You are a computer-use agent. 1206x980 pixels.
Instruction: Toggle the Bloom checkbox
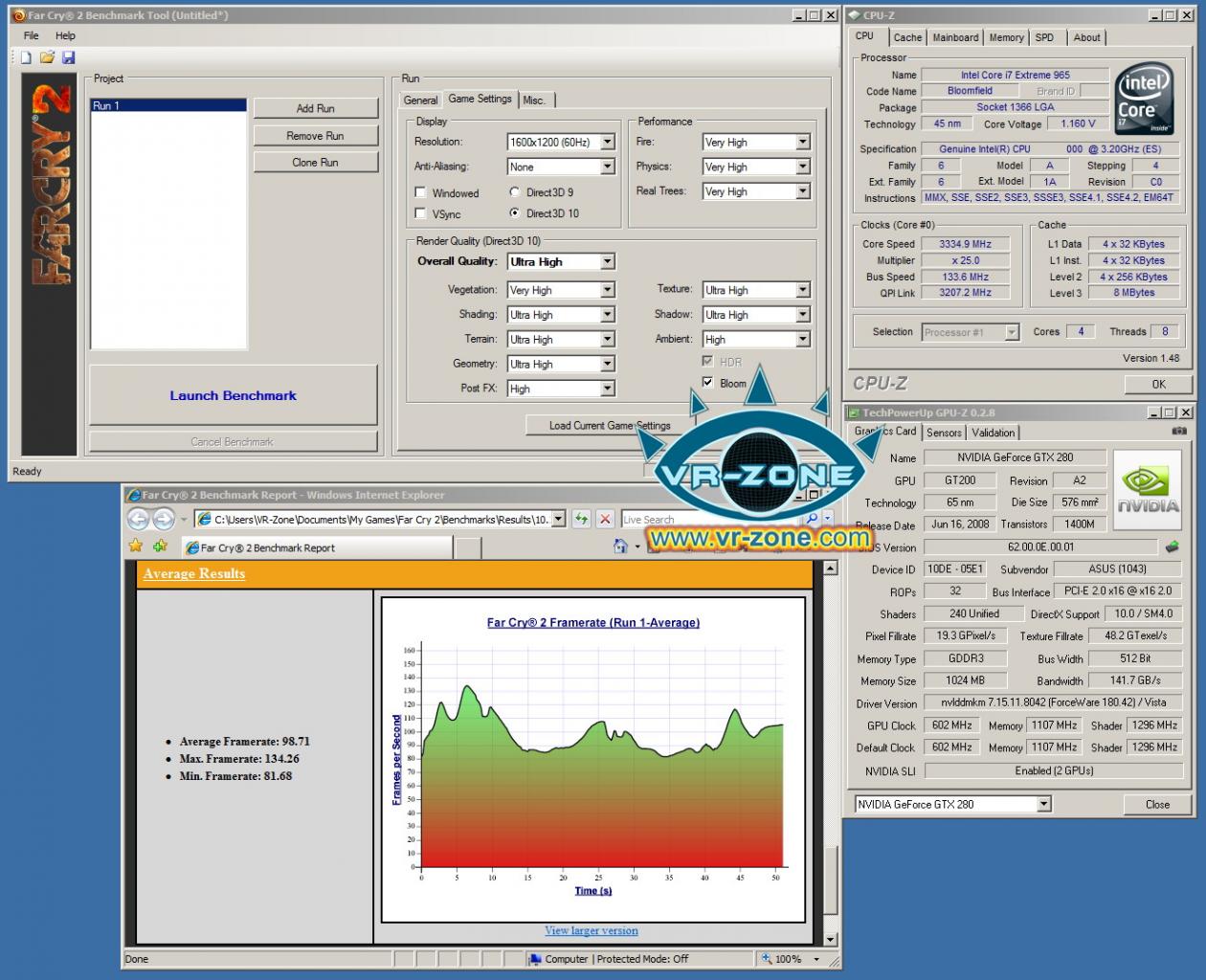tap(707, 383)
